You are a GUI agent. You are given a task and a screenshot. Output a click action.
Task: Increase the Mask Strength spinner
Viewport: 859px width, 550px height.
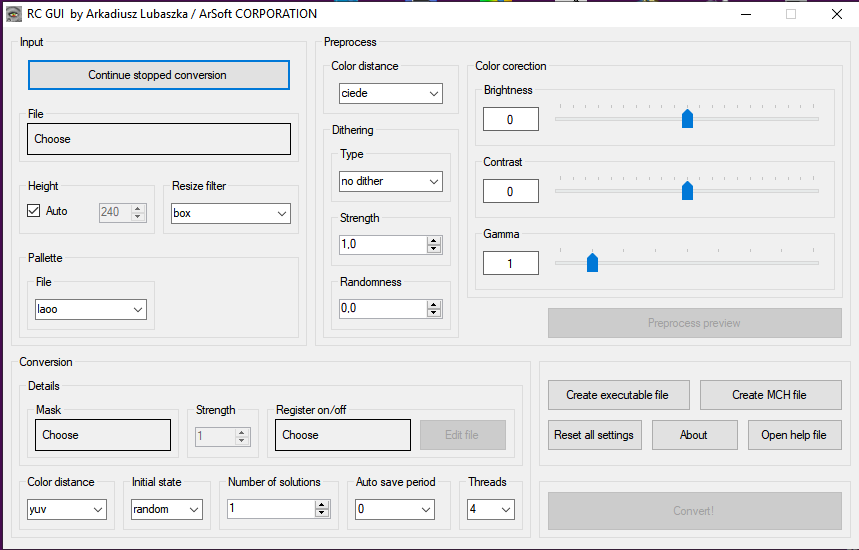pyautogui.click(x=242, y=432)
